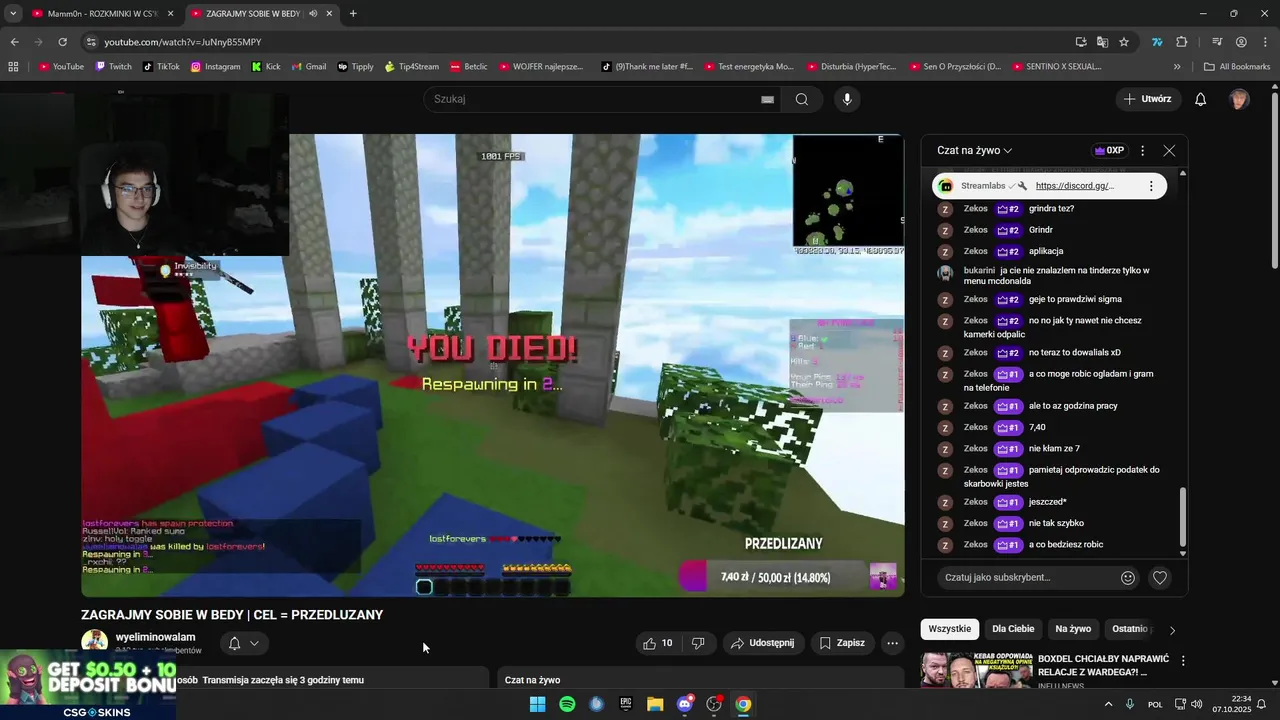
Task: Click the address bar URL
Action: (182, 42)
